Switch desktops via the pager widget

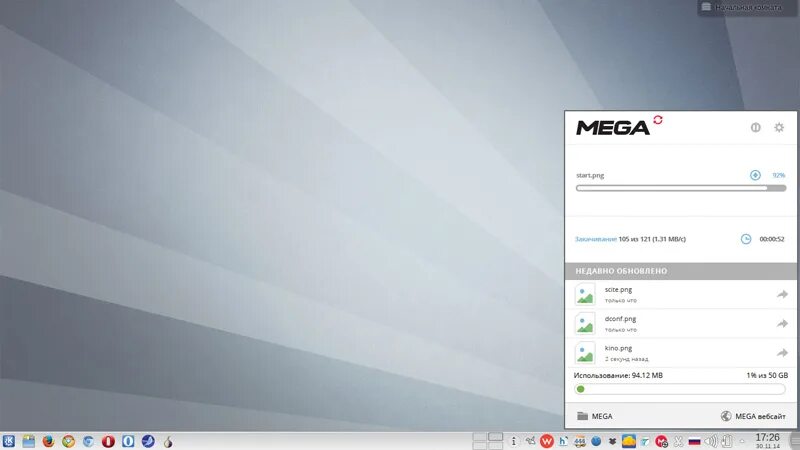tap(488, 441)
